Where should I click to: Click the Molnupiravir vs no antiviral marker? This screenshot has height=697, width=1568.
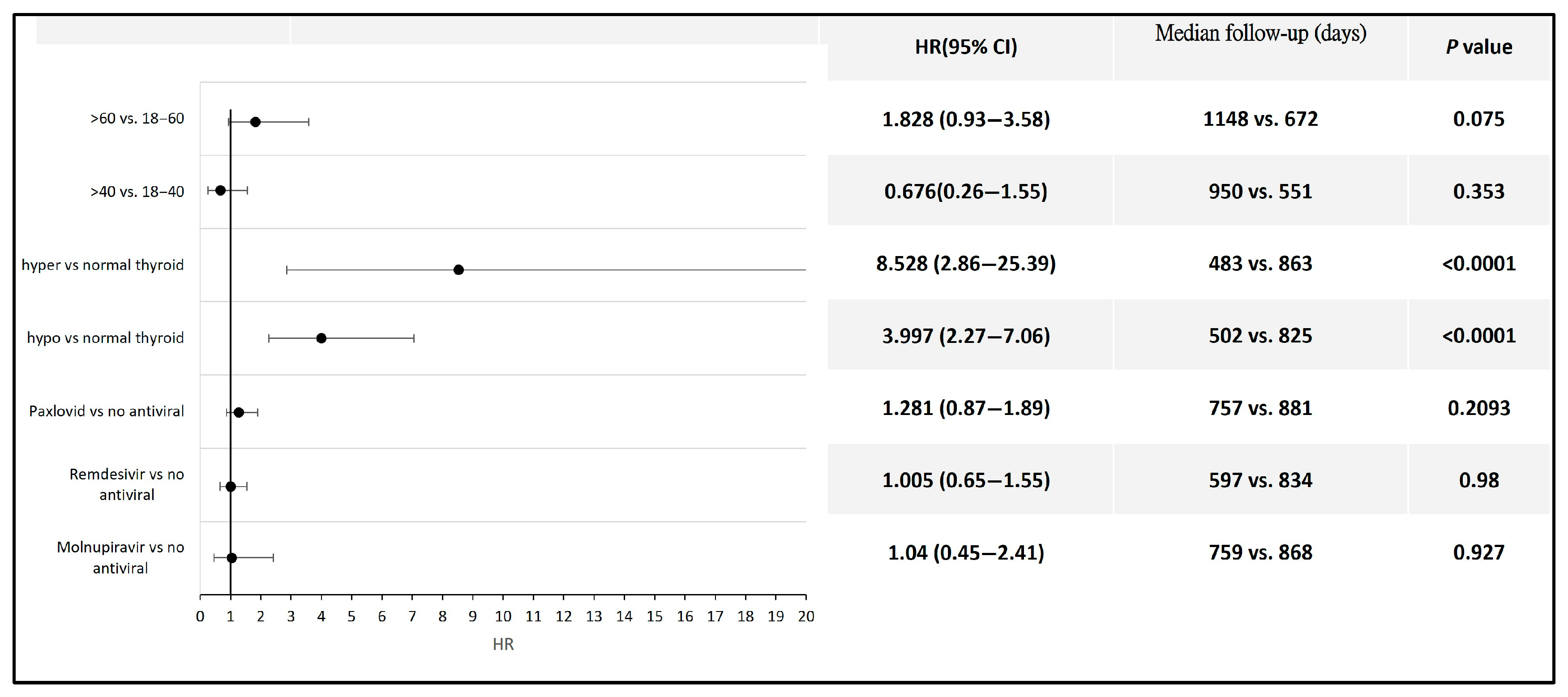pyautogui.click(x=231, y=558)
